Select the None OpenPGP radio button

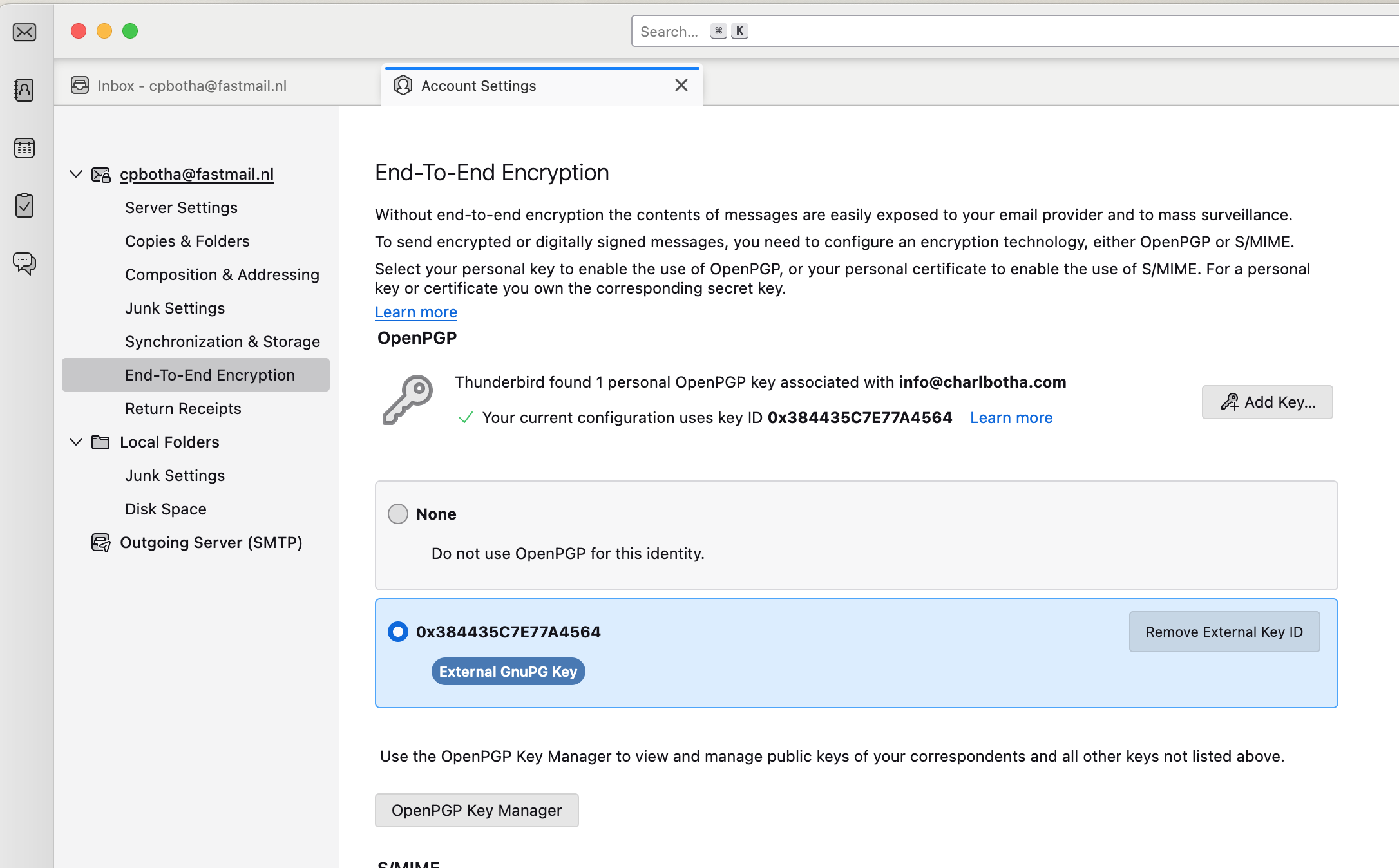point(398,514)
